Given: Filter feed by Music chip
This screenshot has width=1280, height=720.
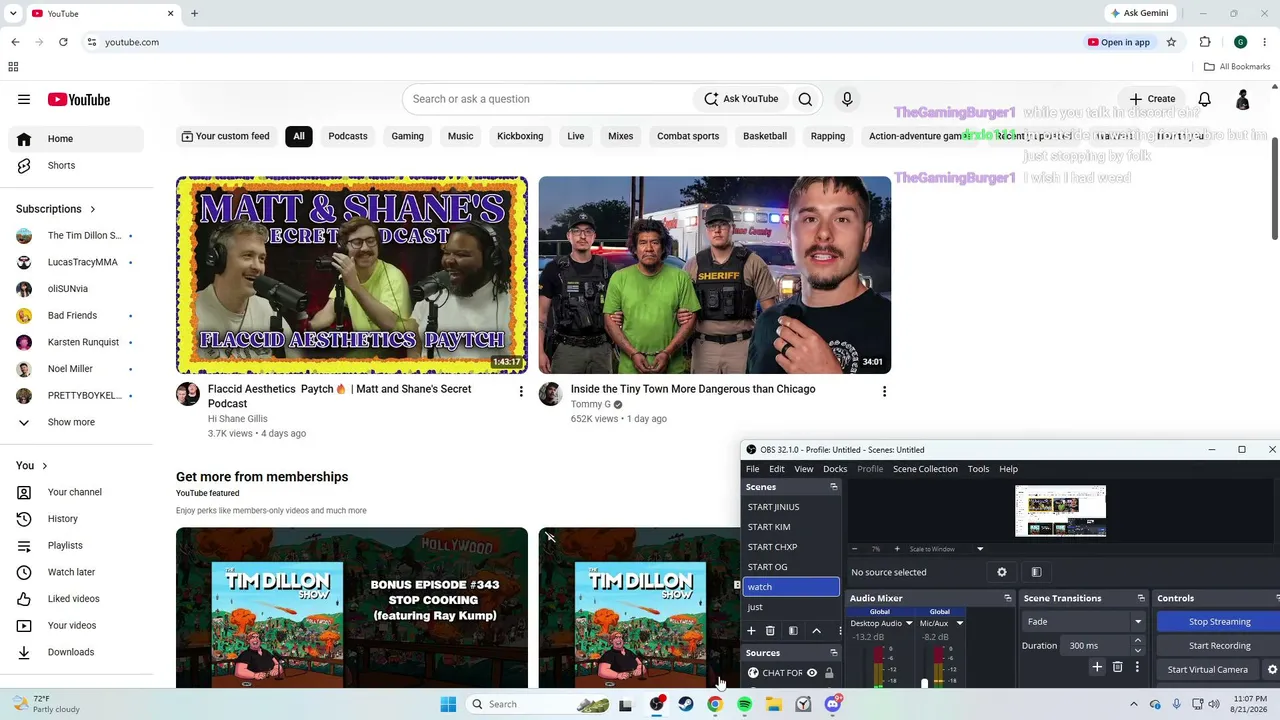Looking at the screenshot, I should 461,136.
